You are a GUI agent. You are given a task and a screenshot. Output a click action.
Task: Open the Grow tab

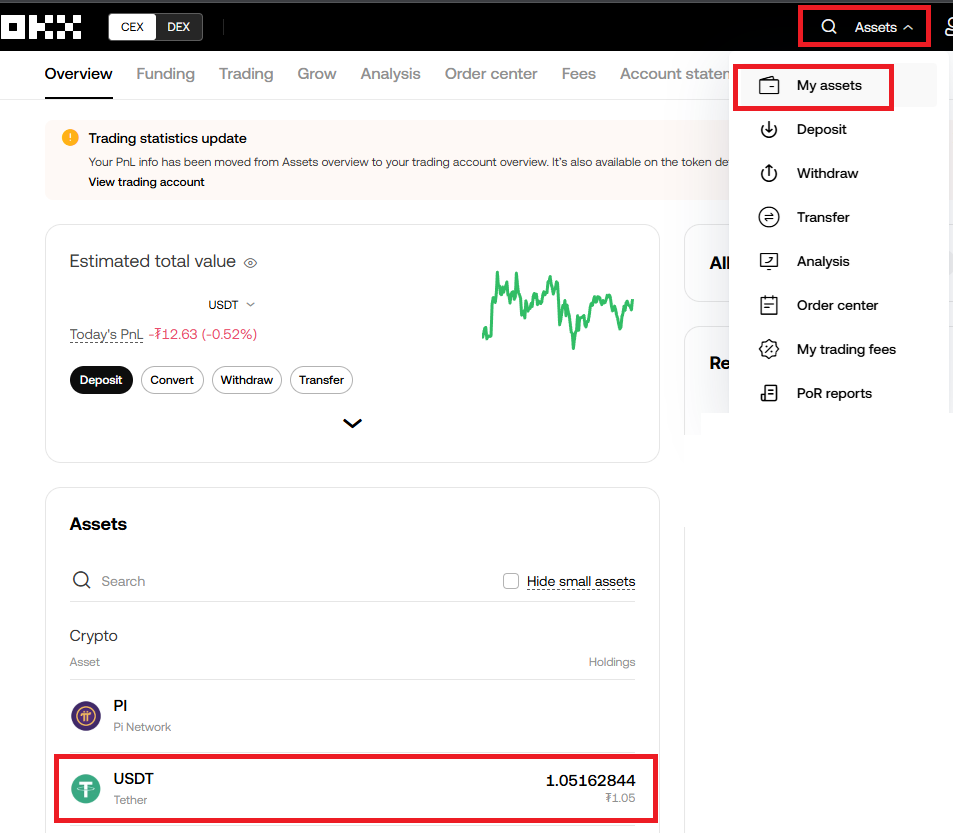317,74
